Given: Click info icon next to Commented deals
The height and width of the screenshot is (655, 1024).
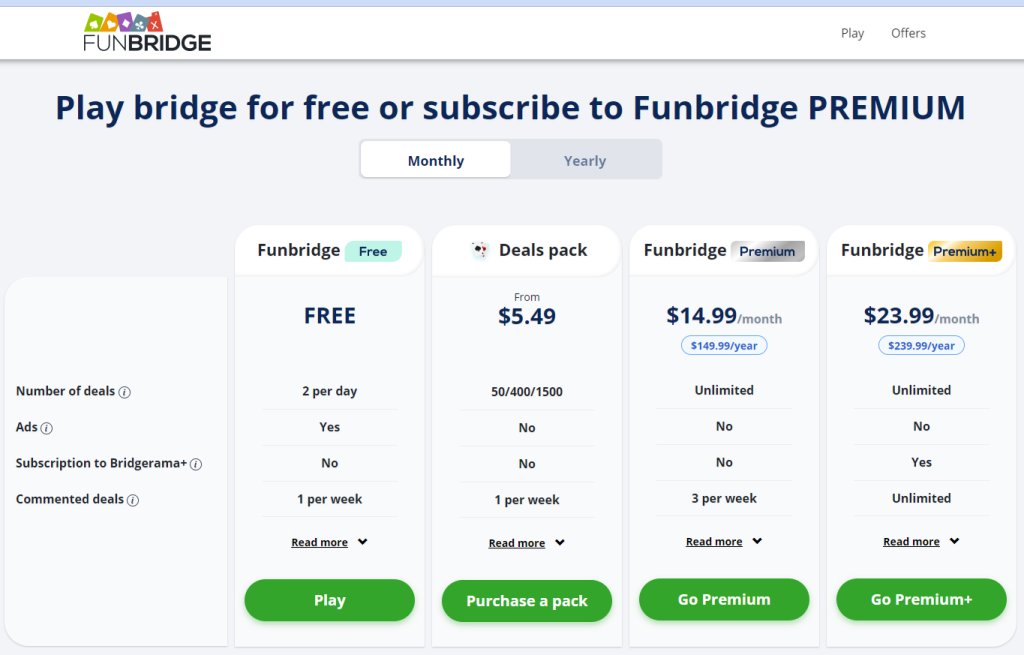Looking at the screenshot, I should tap(133, 500).
